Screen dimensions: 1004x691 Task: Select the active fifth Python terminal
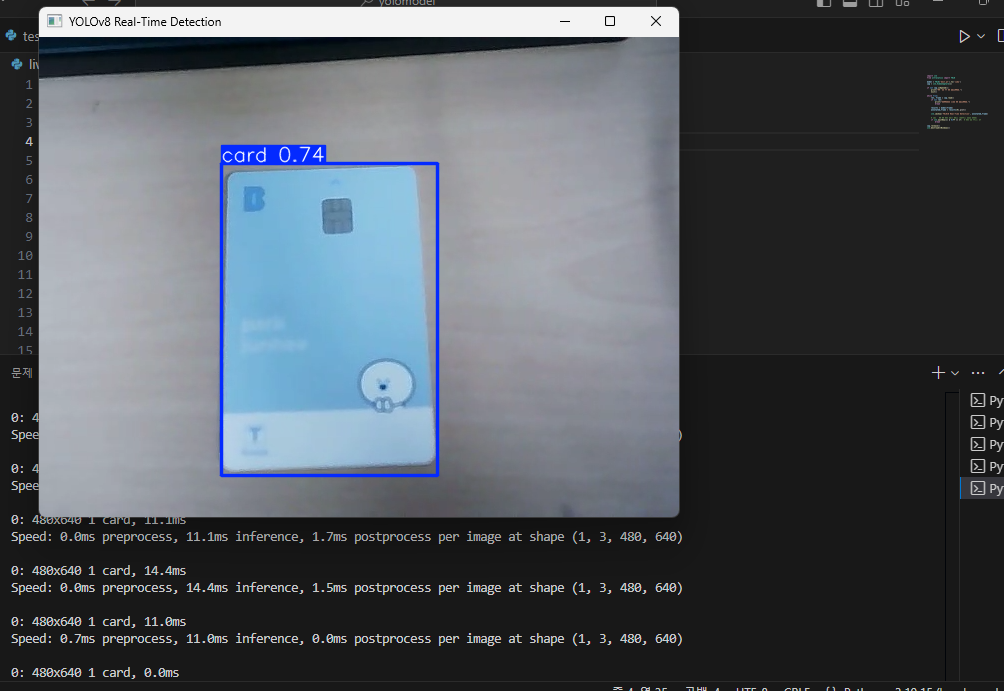(x=985, y=488)
